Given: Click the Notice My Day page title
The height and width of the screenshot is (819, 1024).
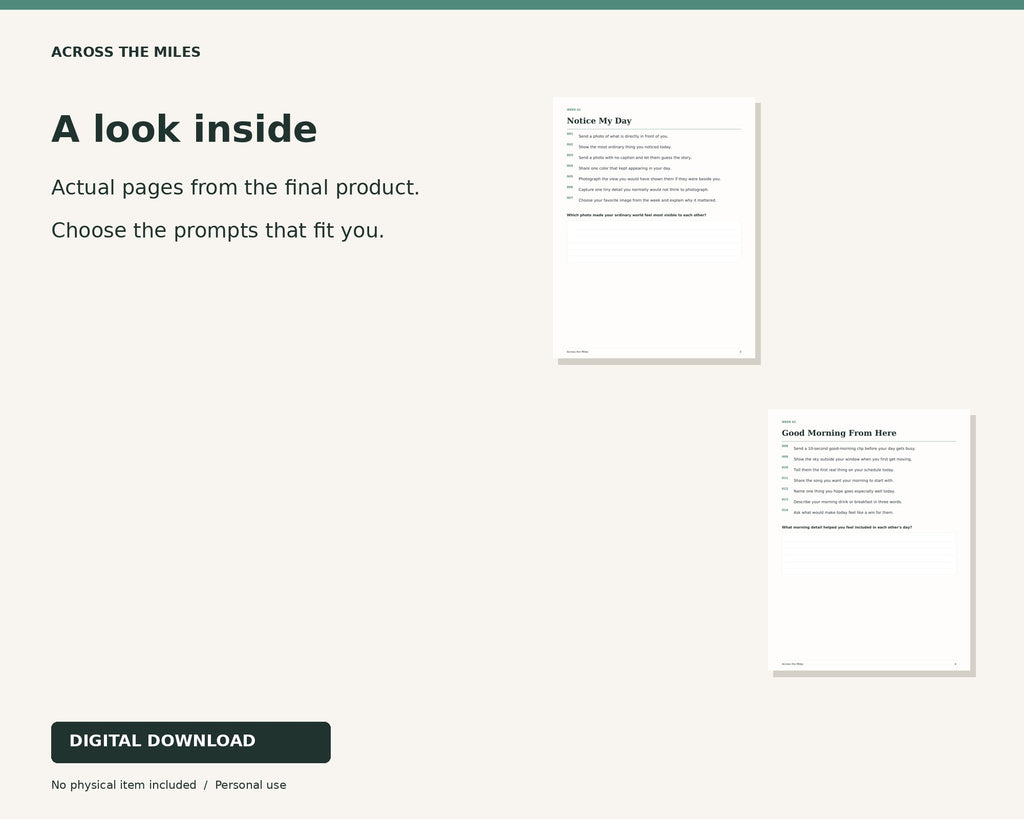Looking at the screenshot, I should 599,121.
